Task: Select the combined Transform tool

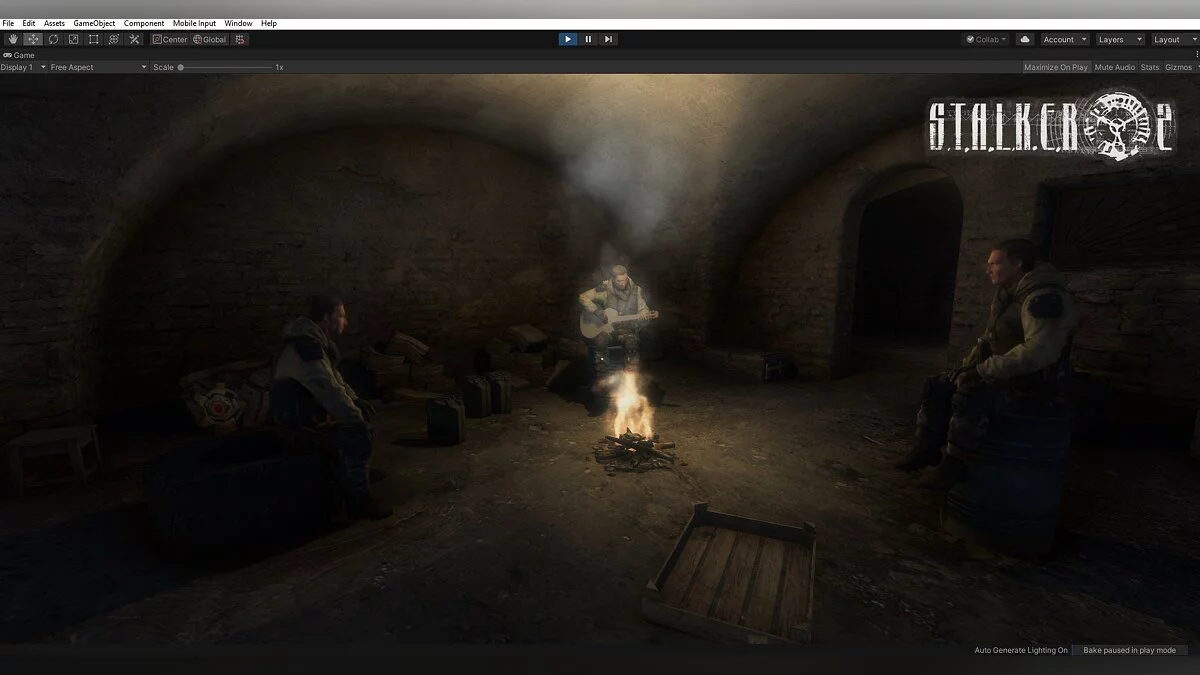Action: click(x=113, y=39)
